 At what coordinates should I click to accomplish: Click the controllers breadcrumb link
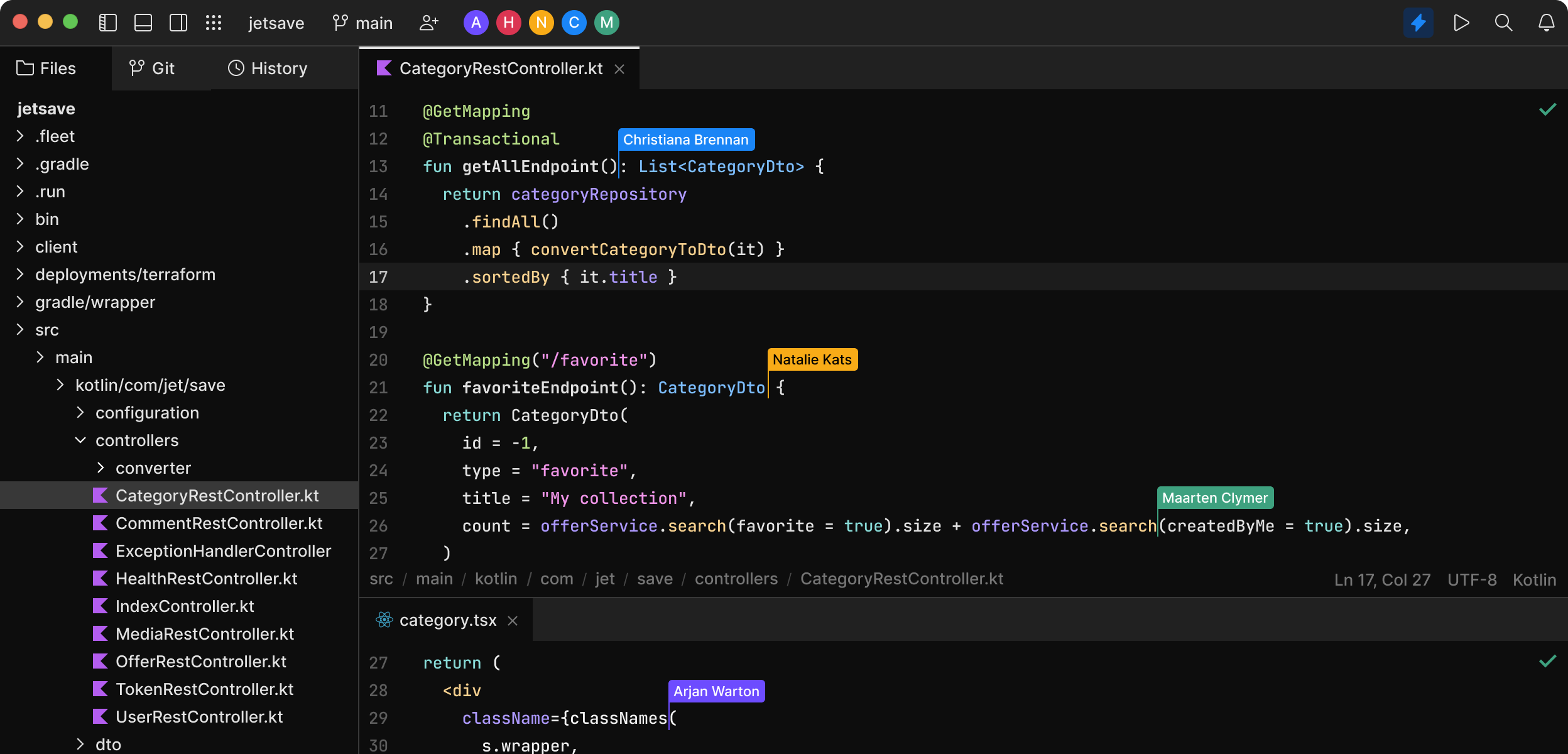pyautogui.click(x=736, y=579)
